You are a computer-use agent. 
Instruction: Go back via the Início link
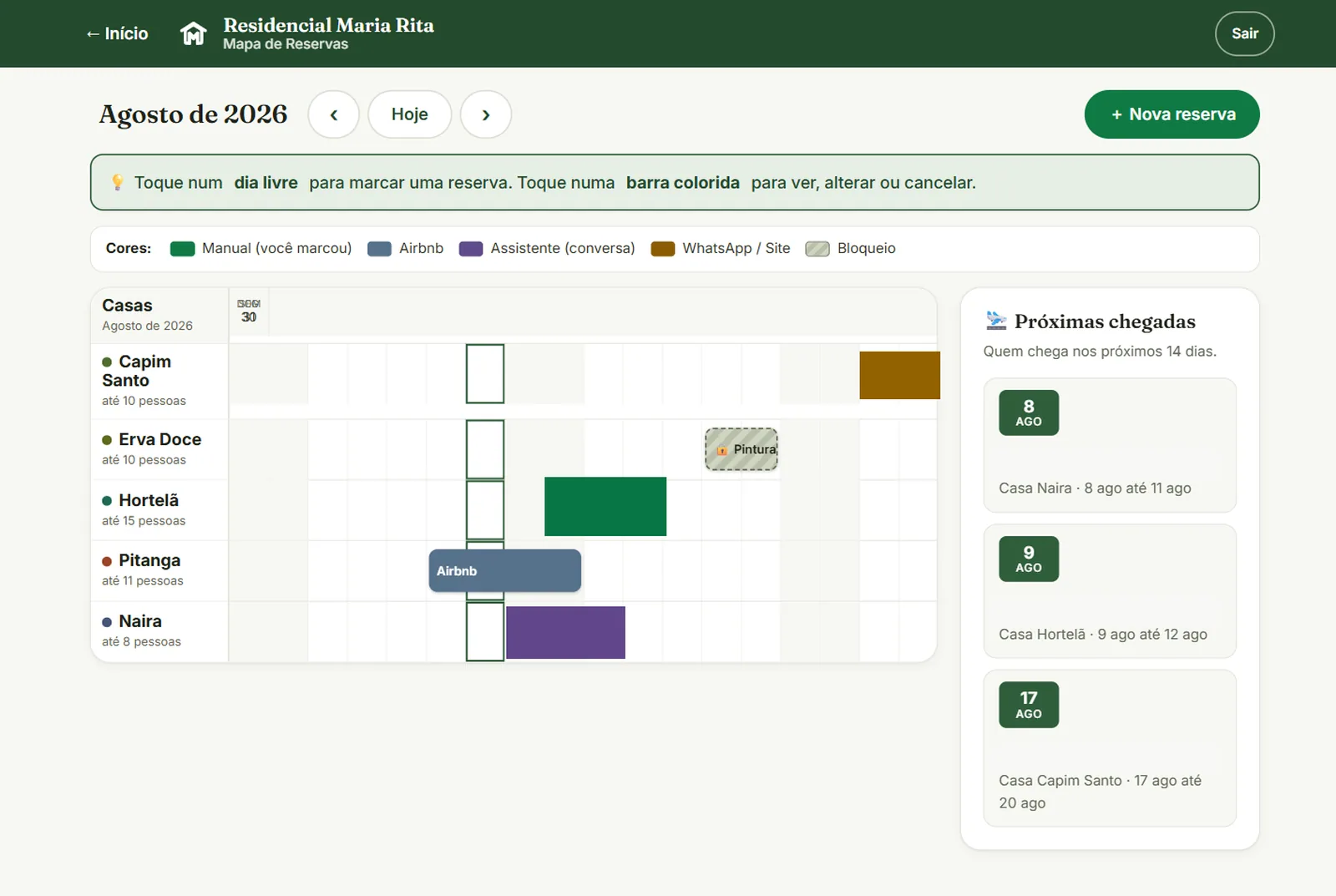coord(117,33)
